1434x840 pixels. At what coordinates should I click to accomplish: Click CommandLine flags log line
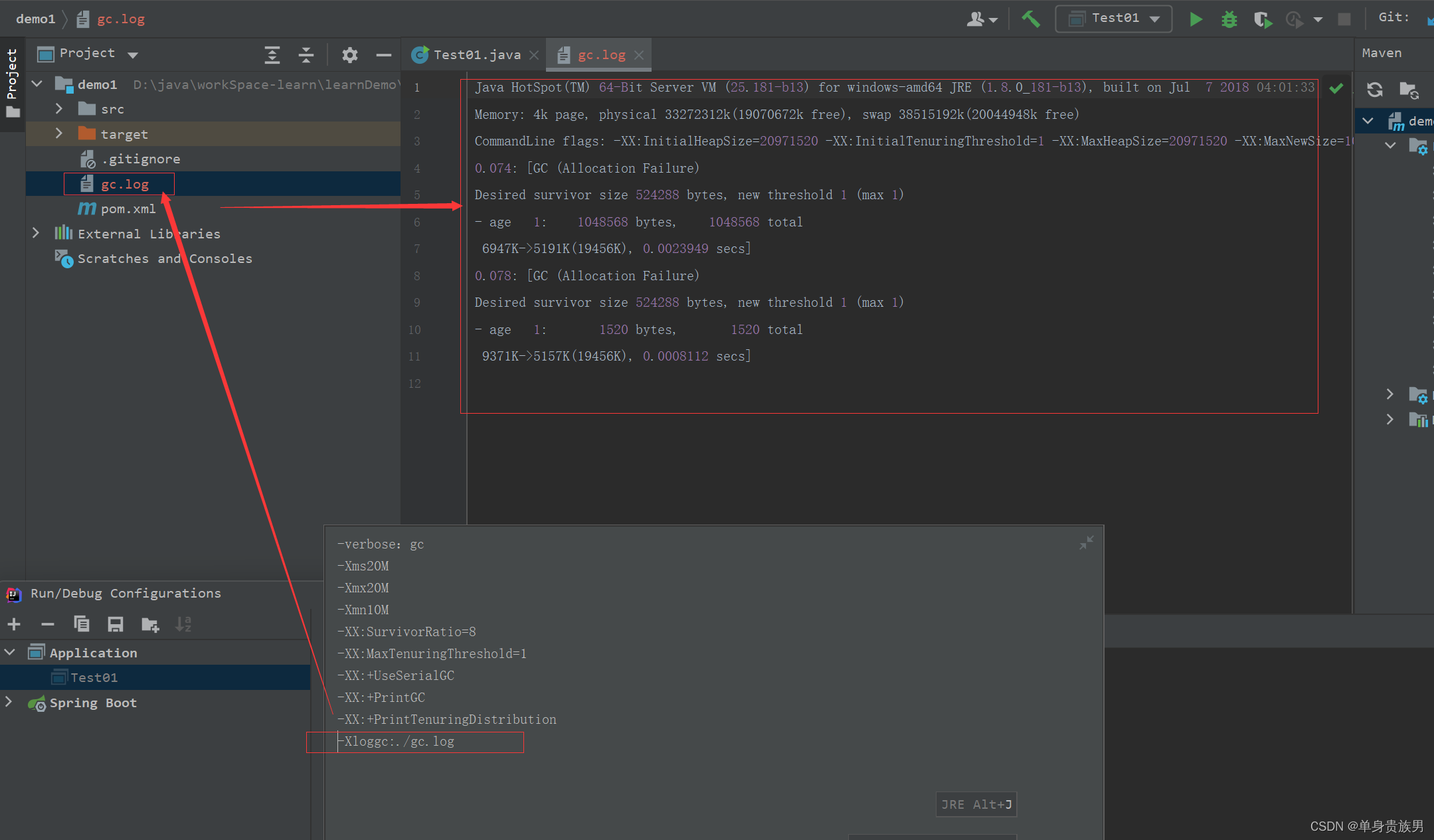click(x=913, y=141)
